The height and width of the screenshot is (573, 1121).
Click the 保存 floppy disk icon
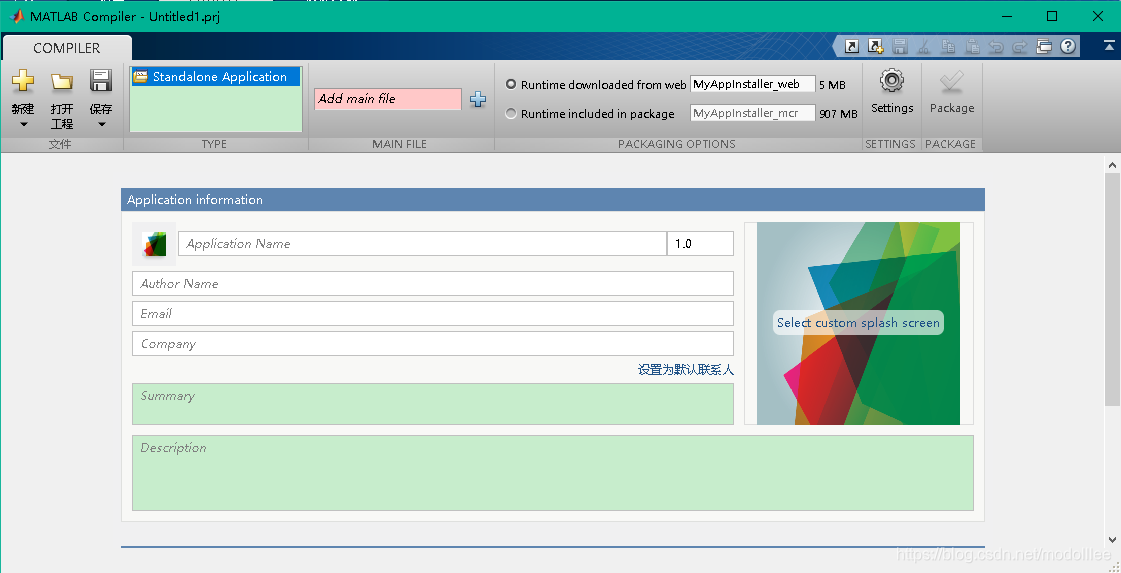(x=101, y=80)
